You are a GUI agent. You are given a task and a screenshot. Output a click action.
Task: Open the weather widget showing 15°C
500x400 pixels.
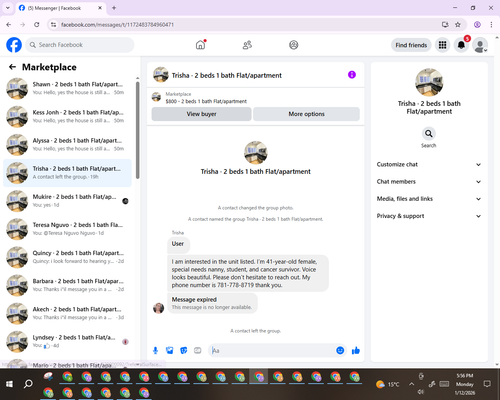click(x=387, y=384)
